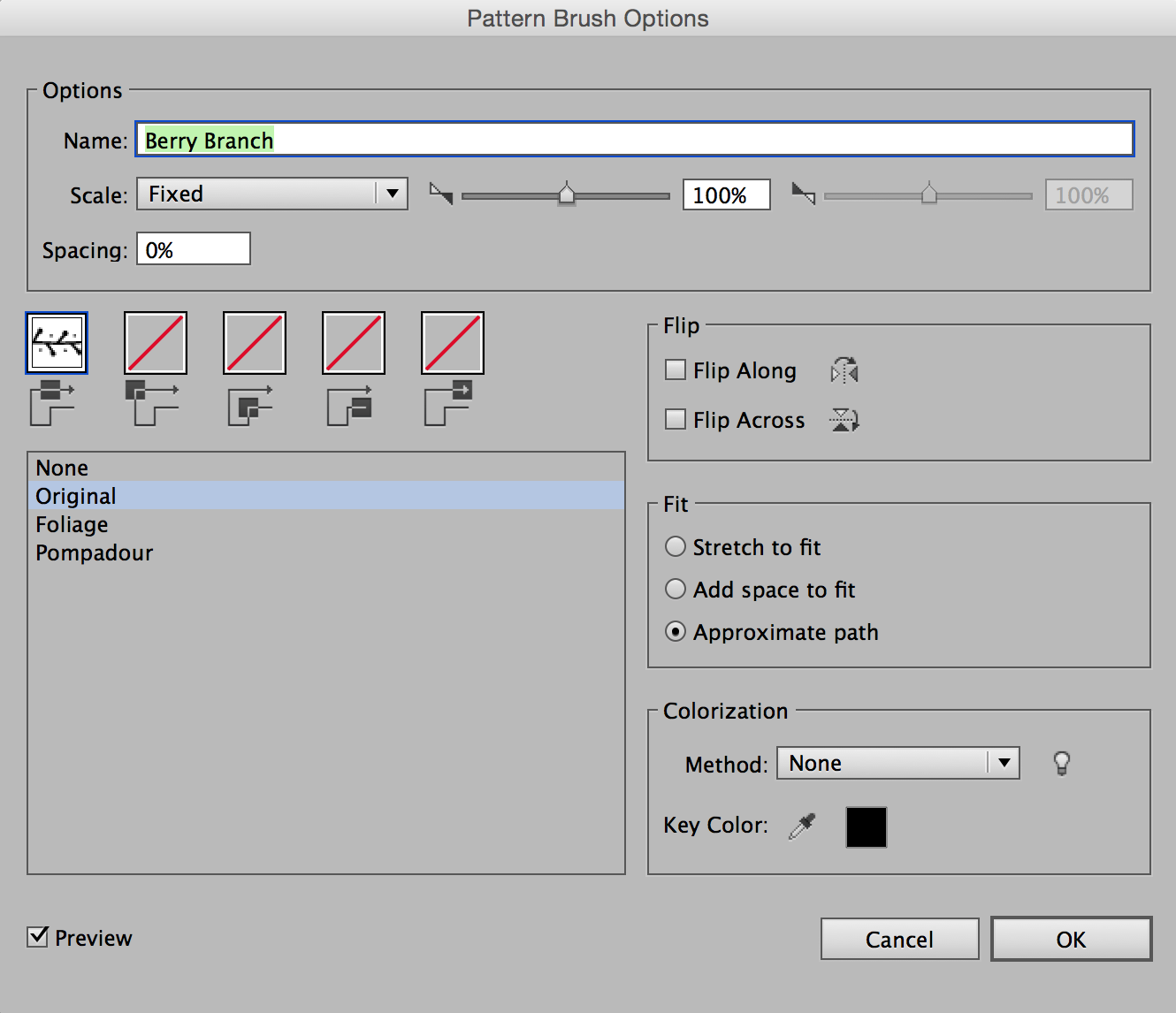Screen dimensions: 1176x1013
Task: Choose Foliage from the pattern list
Action: point(73,524)
